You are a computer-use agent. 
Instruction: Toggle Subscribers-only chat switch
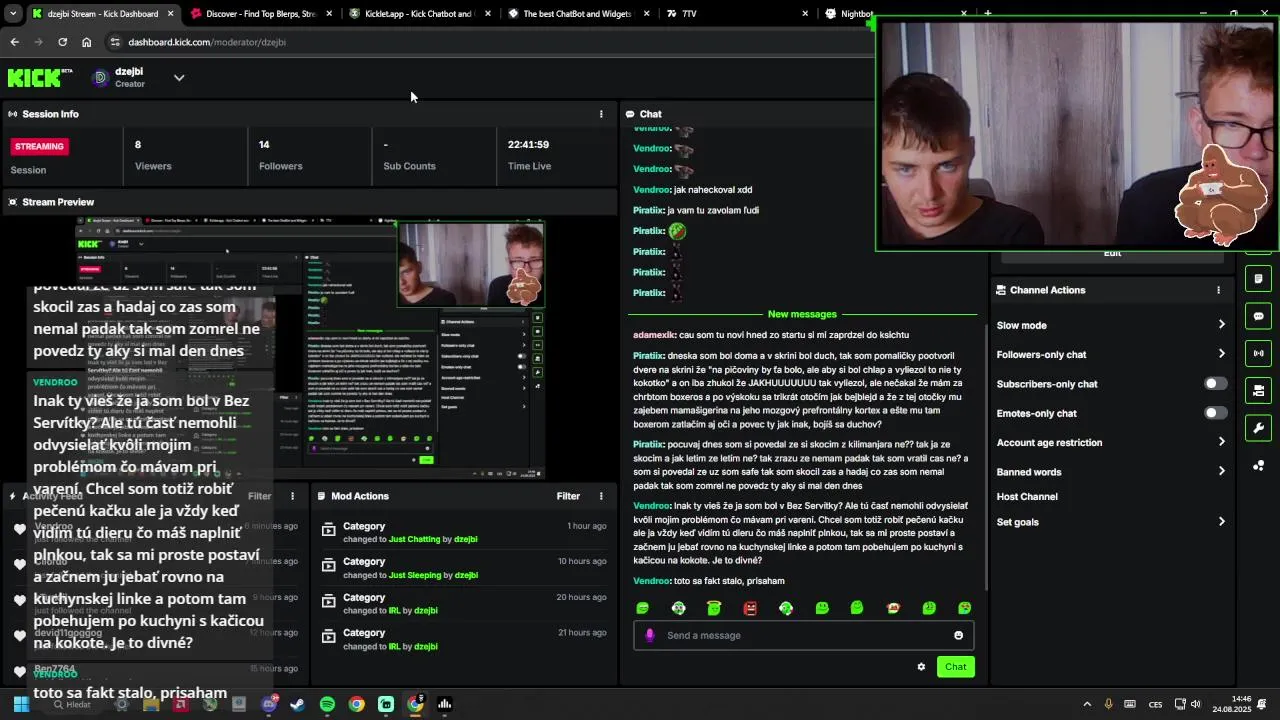pyautogui.click(x=1215, y=384)
